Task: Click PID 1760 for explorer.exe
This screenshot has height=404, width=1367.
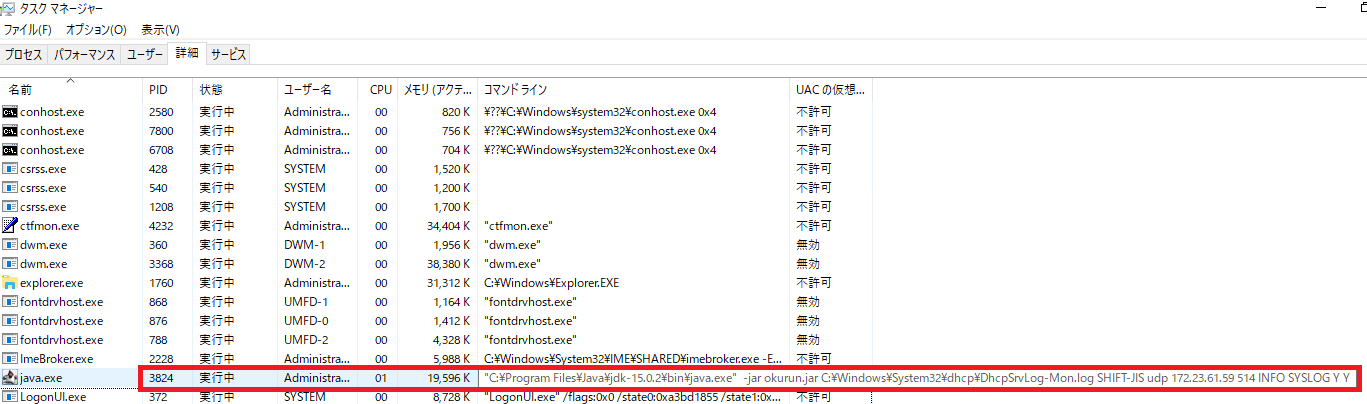Action: coord(161,283)
